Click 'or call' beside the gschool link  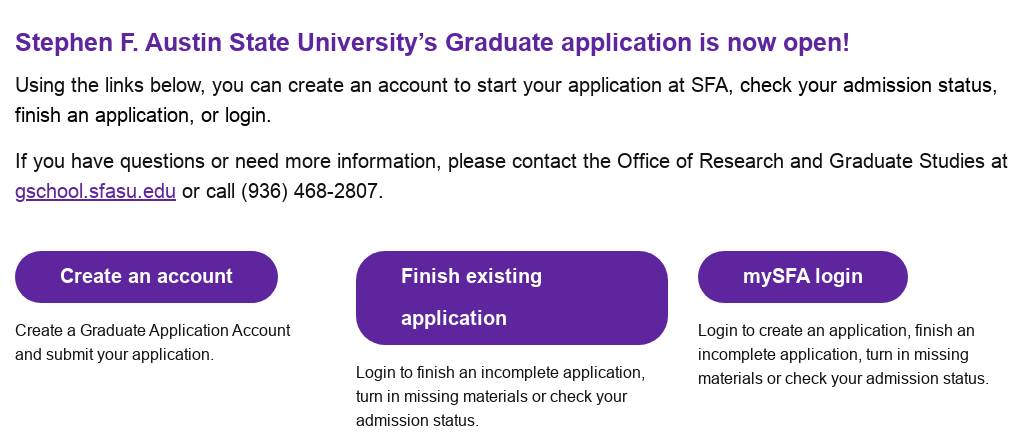point(208,191)
